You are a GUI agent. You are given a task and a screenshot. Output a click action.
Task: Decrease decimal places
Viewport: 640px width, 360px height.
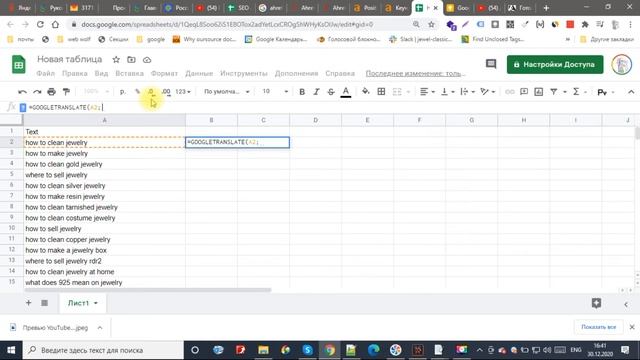[x=151, y=92]
